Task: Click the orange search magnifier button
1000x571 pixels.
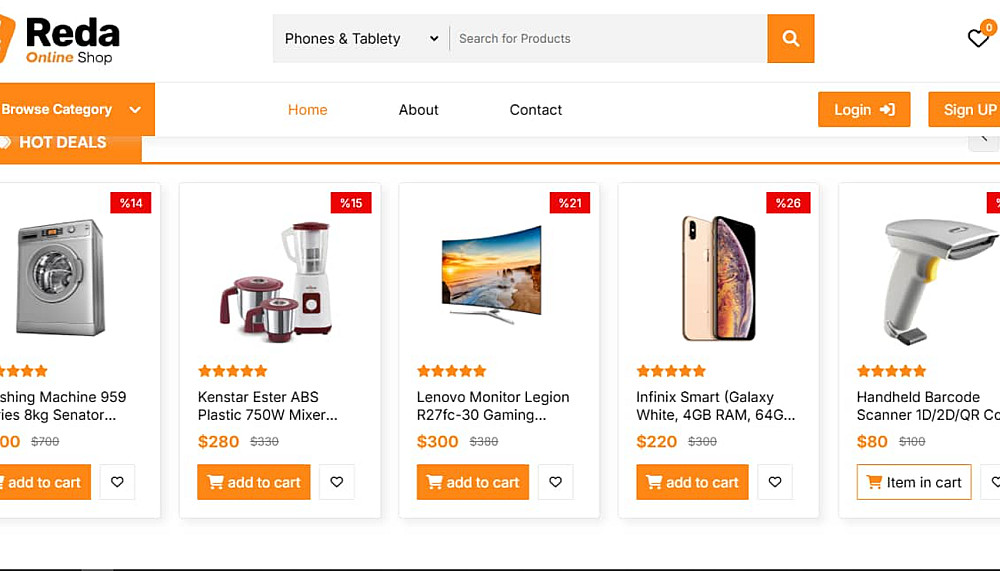Action: point(790,39)
